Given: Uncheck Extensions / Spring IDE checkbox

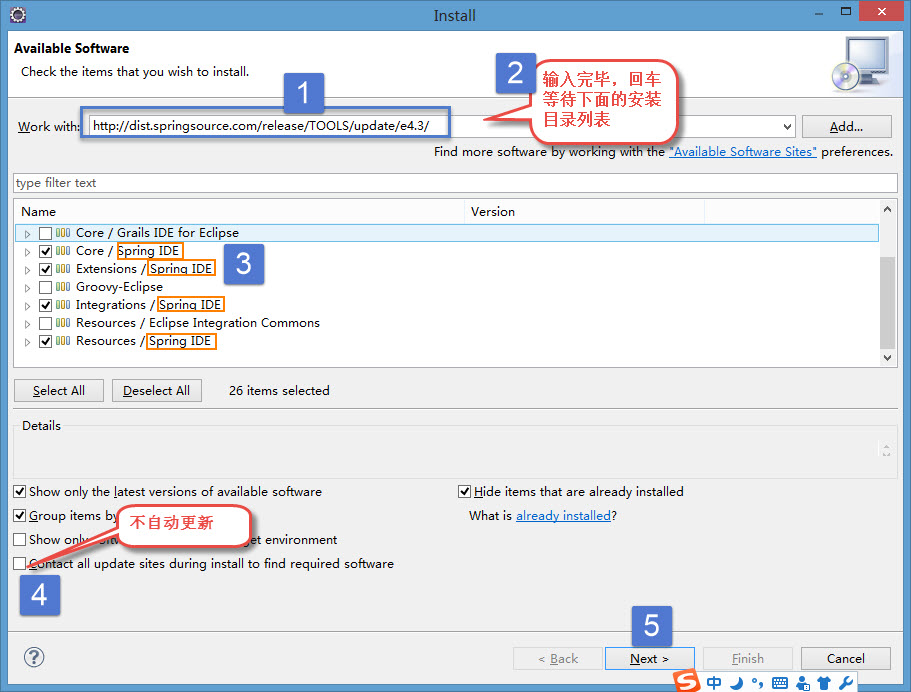Looking at the screenshot, I should click(45, 270).
